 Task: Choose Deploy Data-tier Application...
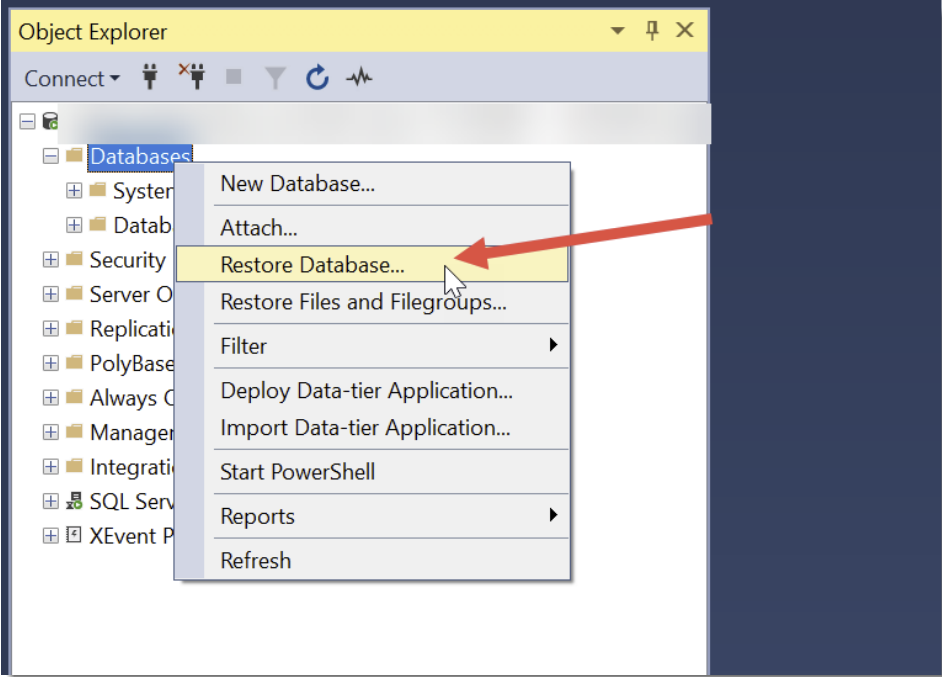click(x=372, y=391)
